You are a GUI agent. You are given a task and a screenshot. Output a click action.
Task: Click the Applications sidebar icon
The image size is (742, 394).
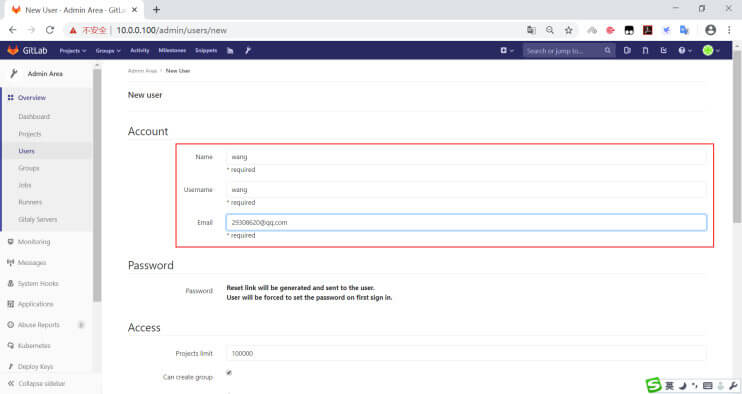[x=10, y=304]
